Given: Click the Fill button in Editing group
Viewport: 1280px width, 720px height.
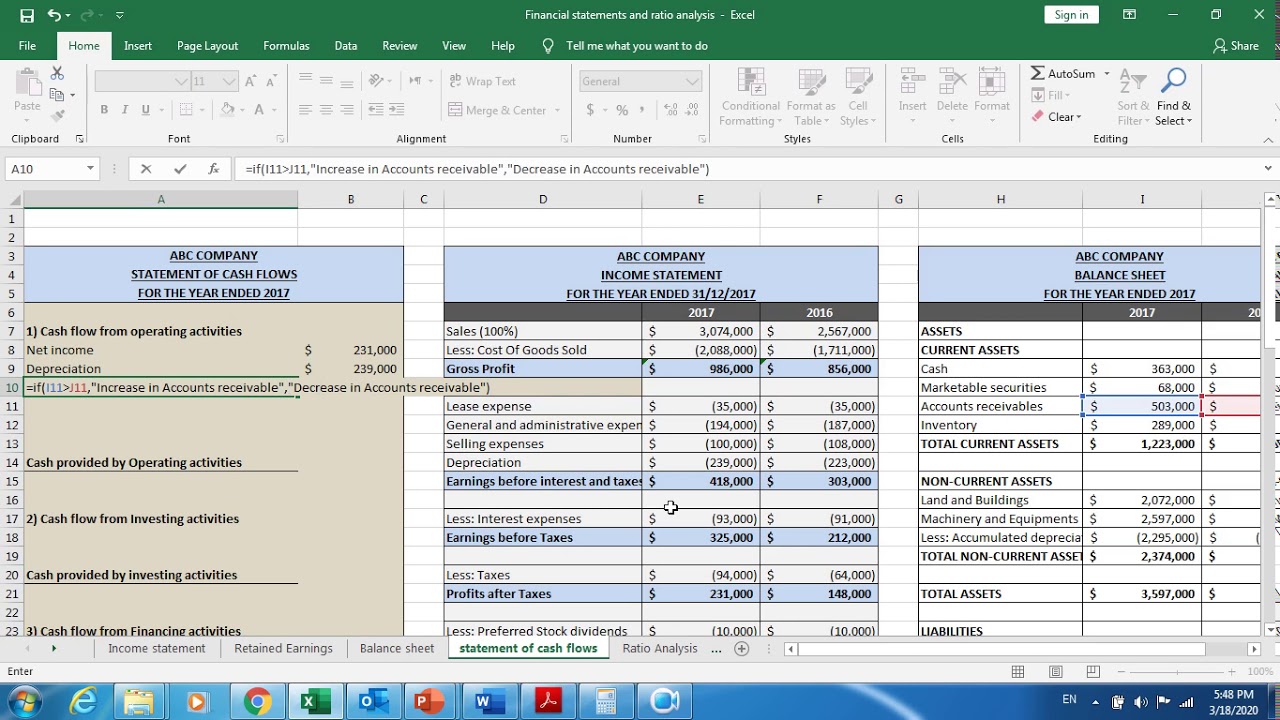Looking at the screenshot, I should click(x=1052, y=95).
